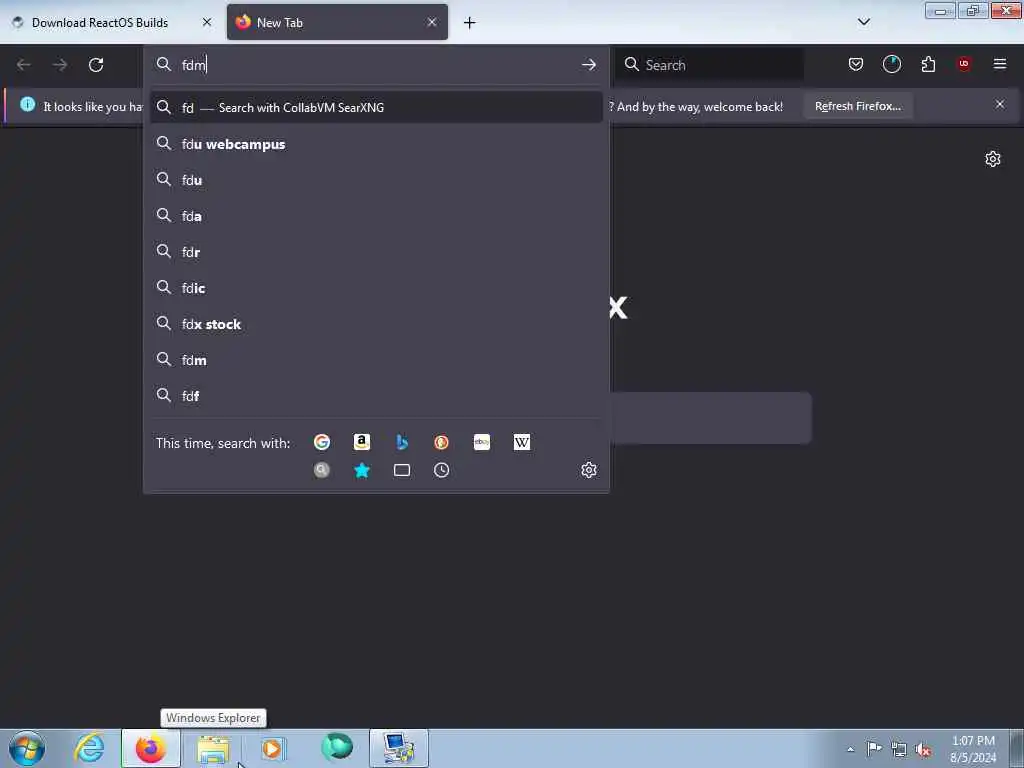Choose the 'fdf' suggestion
Screen dimensions: 1024x768
point(376,396)
